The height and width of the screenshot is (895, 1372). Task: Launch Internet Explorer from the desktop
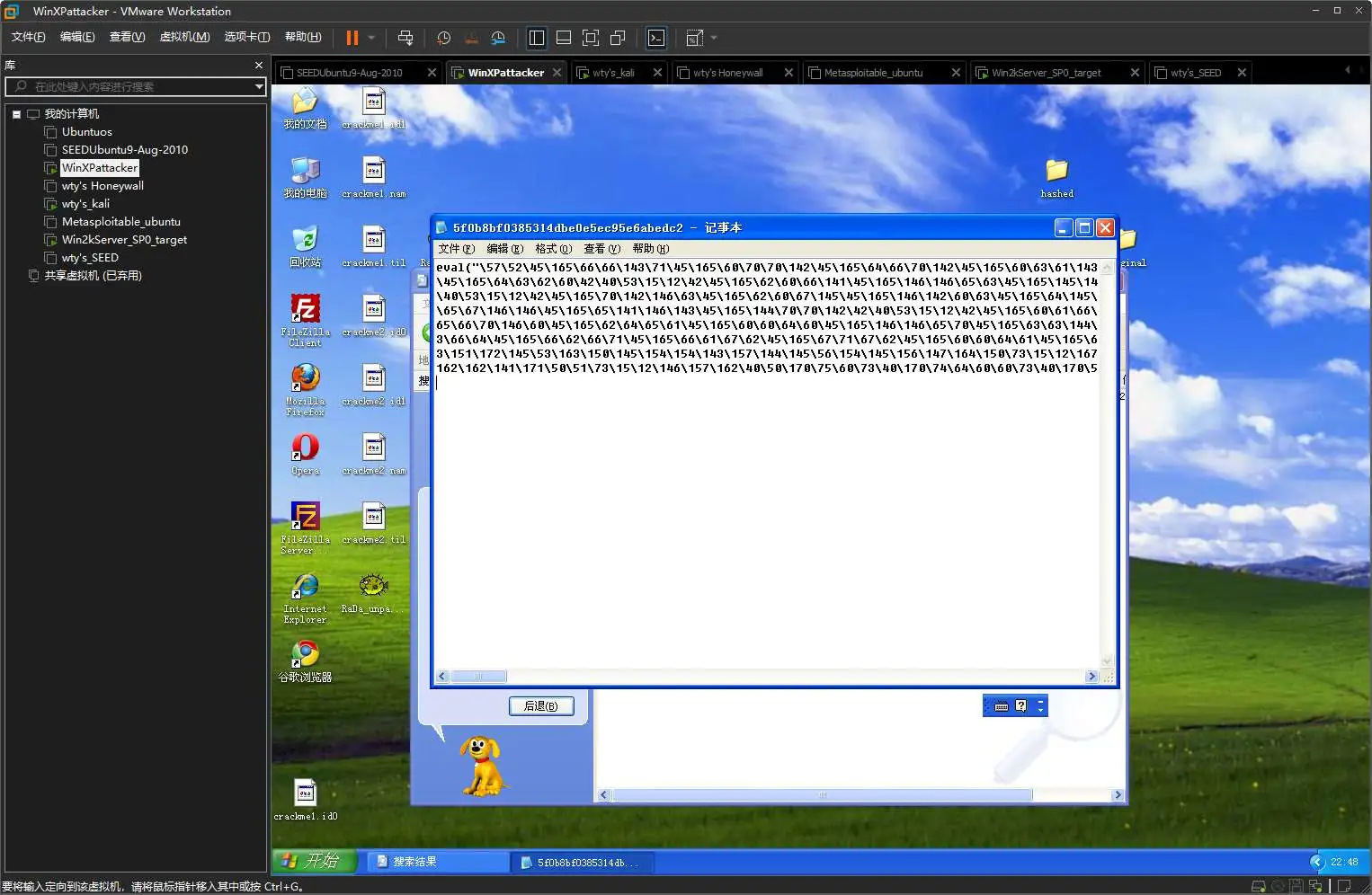coord(305,598)
